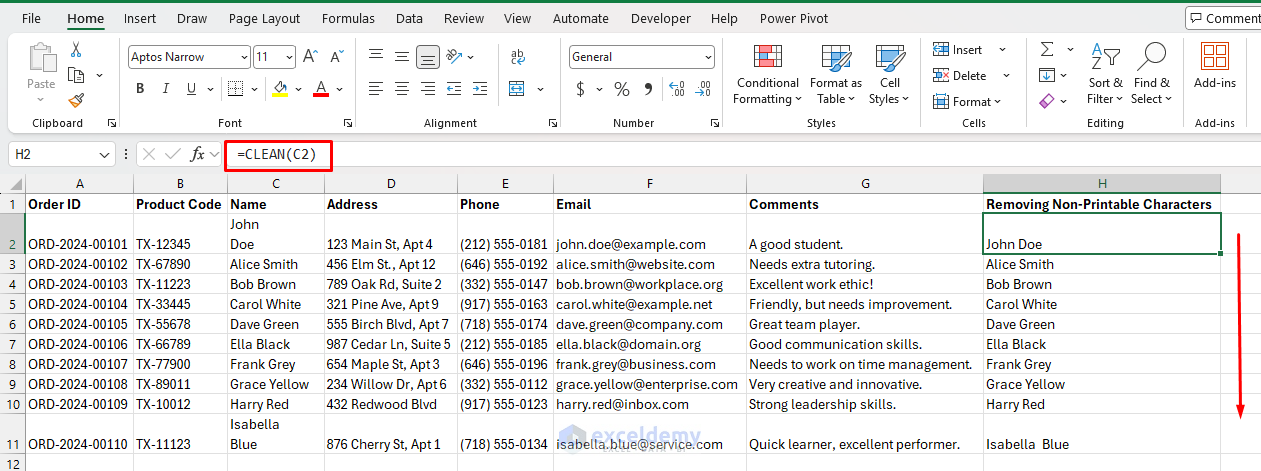The width and height of the screenshot is (1261, 471).
Task: Click the Add-ins button
Action: point(1215,66)
